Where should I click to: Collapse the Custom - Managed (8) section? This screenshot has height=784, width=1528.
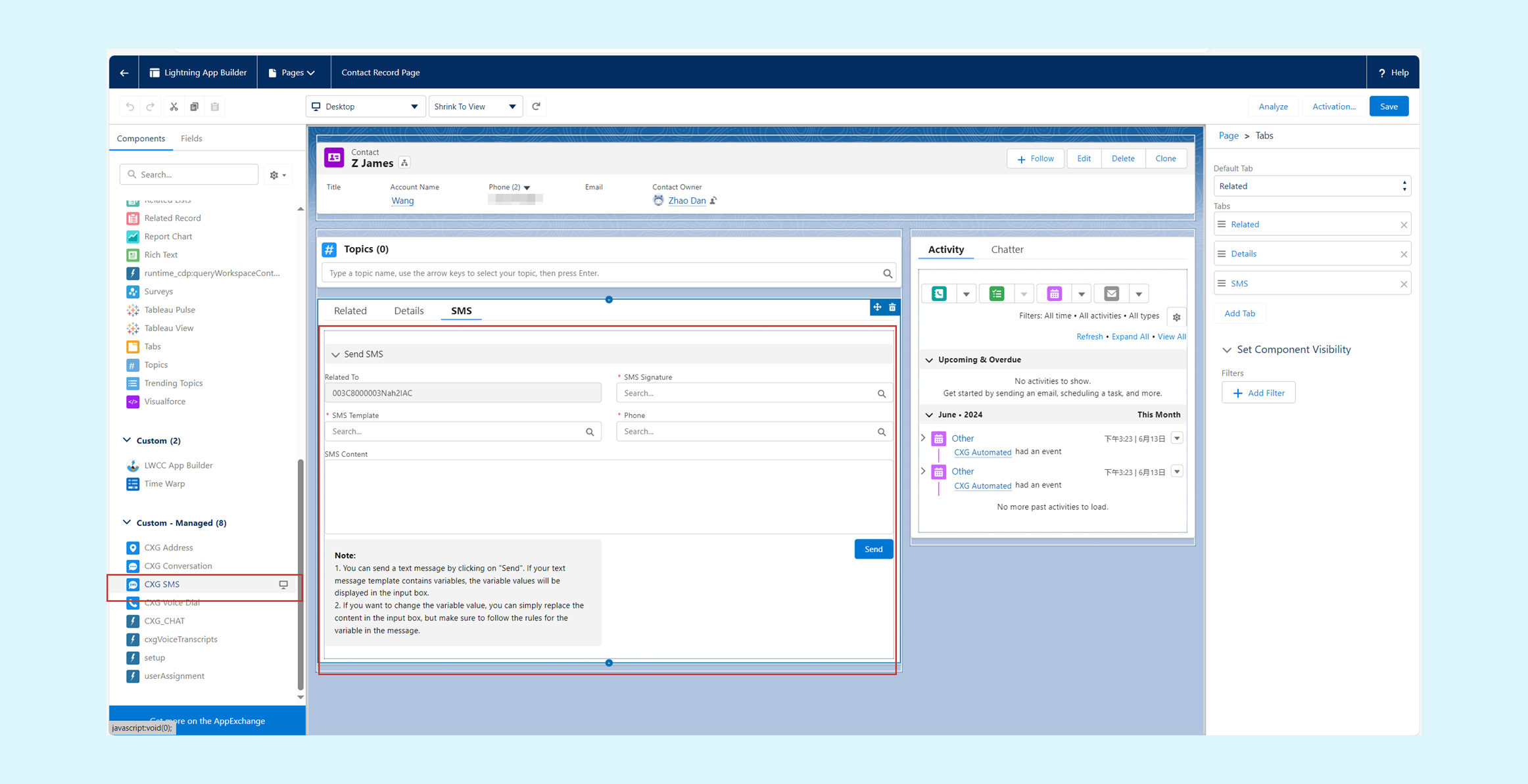pyautogui.click(x=127, y=522)
